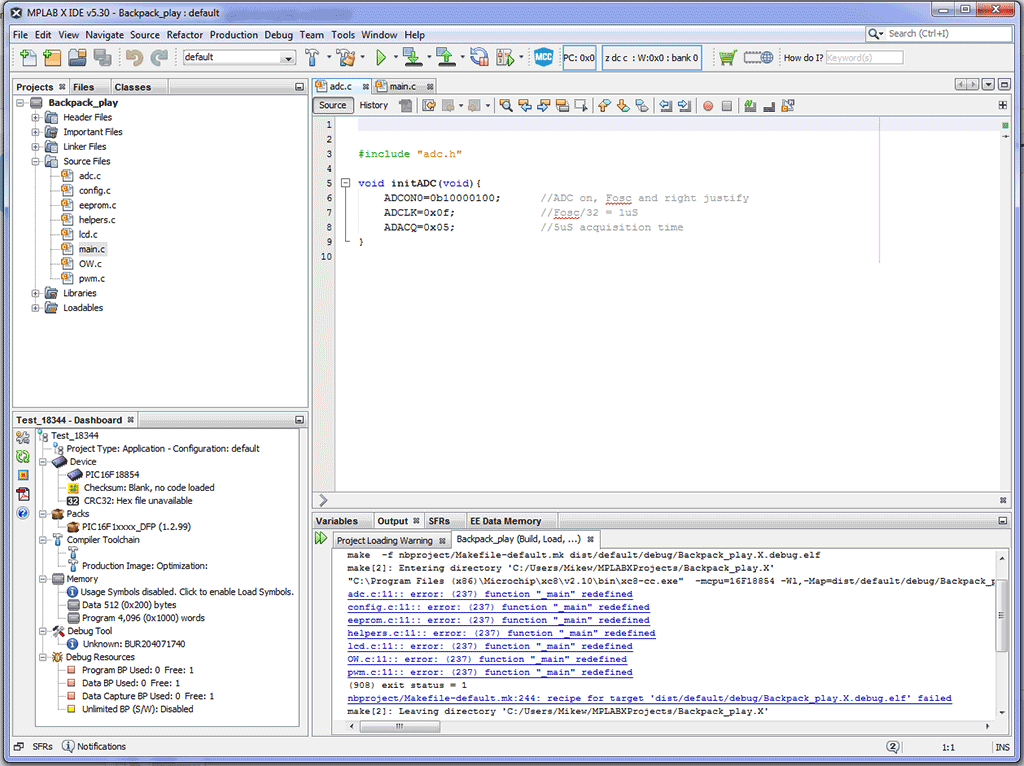The width and height of the screenshot is (1024, 766).
Task: Expand the Important Files folder
Action: tap(35, 132)
